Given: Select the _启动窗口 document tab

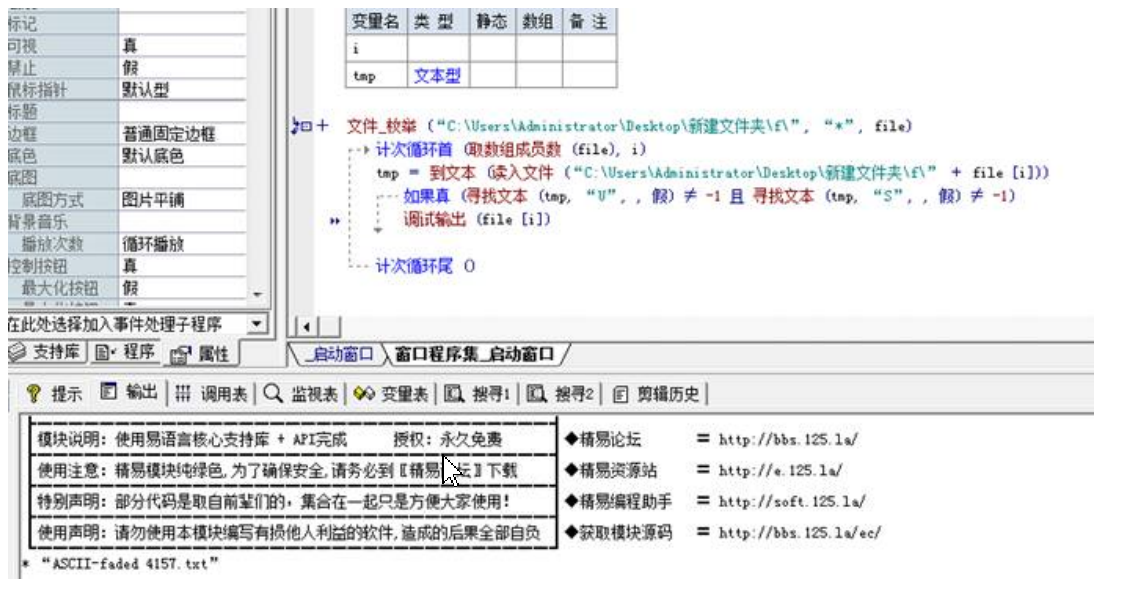Looking at the screenshot, I should (x=339, y=354).
